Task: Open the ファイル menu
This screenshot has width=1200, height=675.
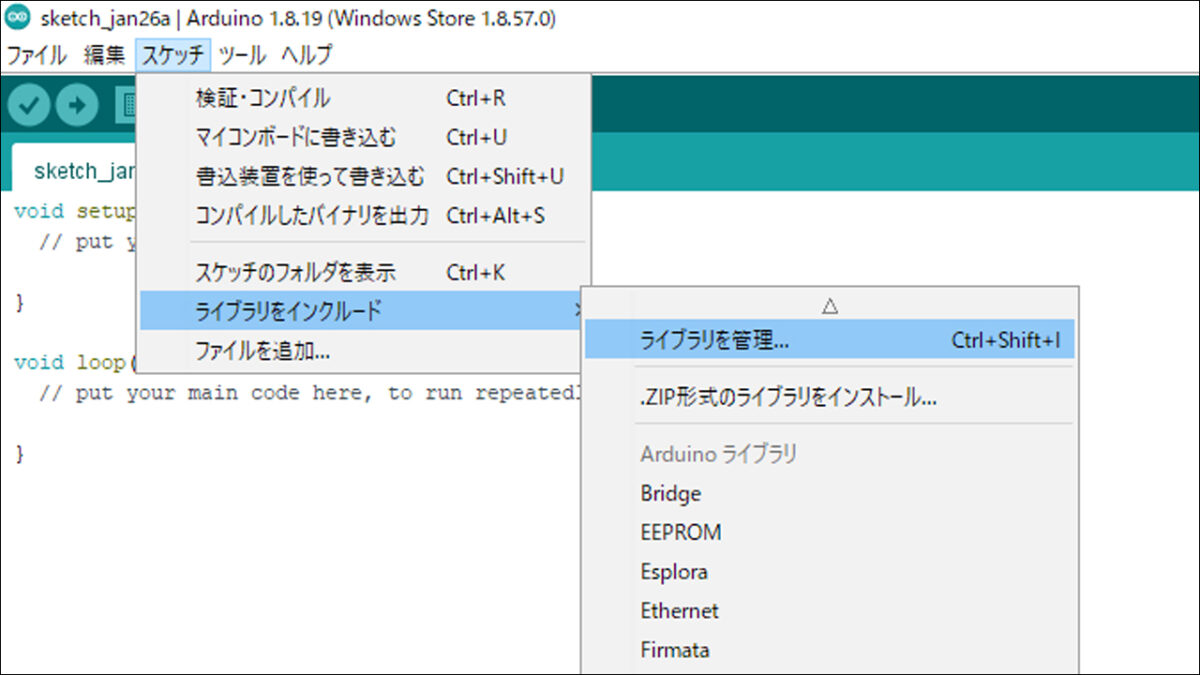Action: tap(36, 55)
